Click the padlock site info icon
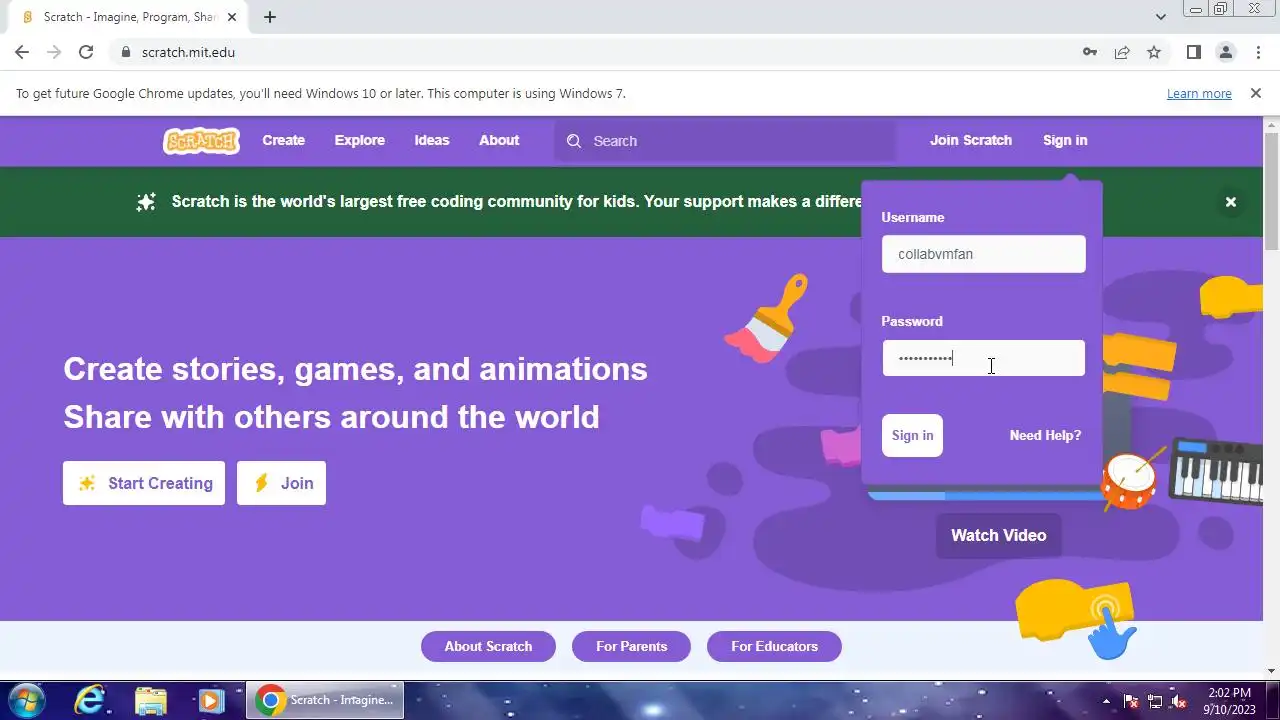Image resolution: width=1280 pixels, height=720 pixels. tap(126, 52)
